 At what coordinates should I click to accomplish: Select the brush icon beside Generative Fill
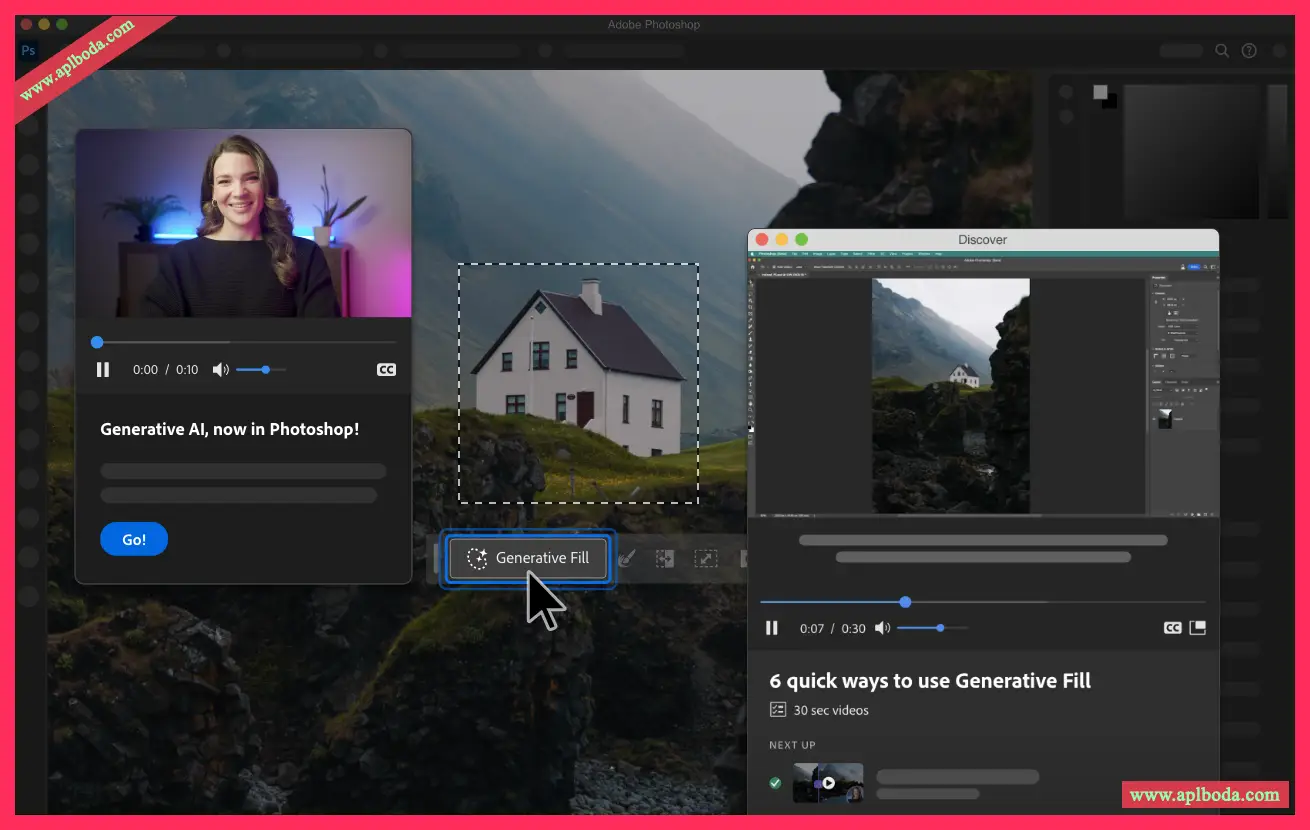pyautogui.click(x=627, y=559)
